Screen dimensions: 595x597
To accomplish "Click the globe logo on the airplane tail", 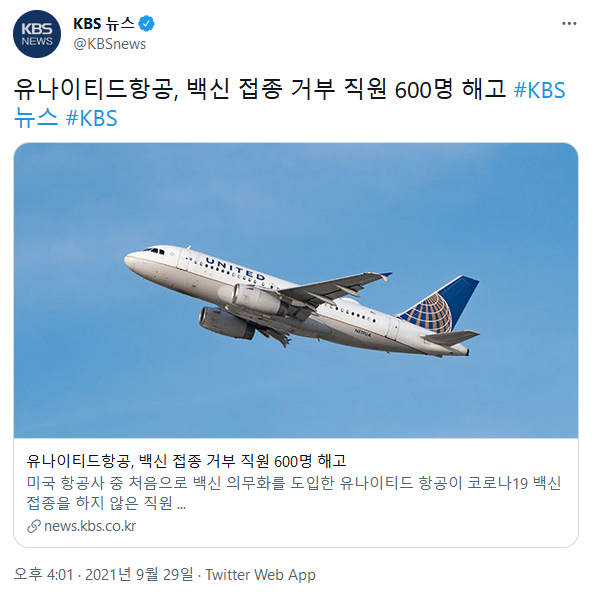I will click(430, 314).
